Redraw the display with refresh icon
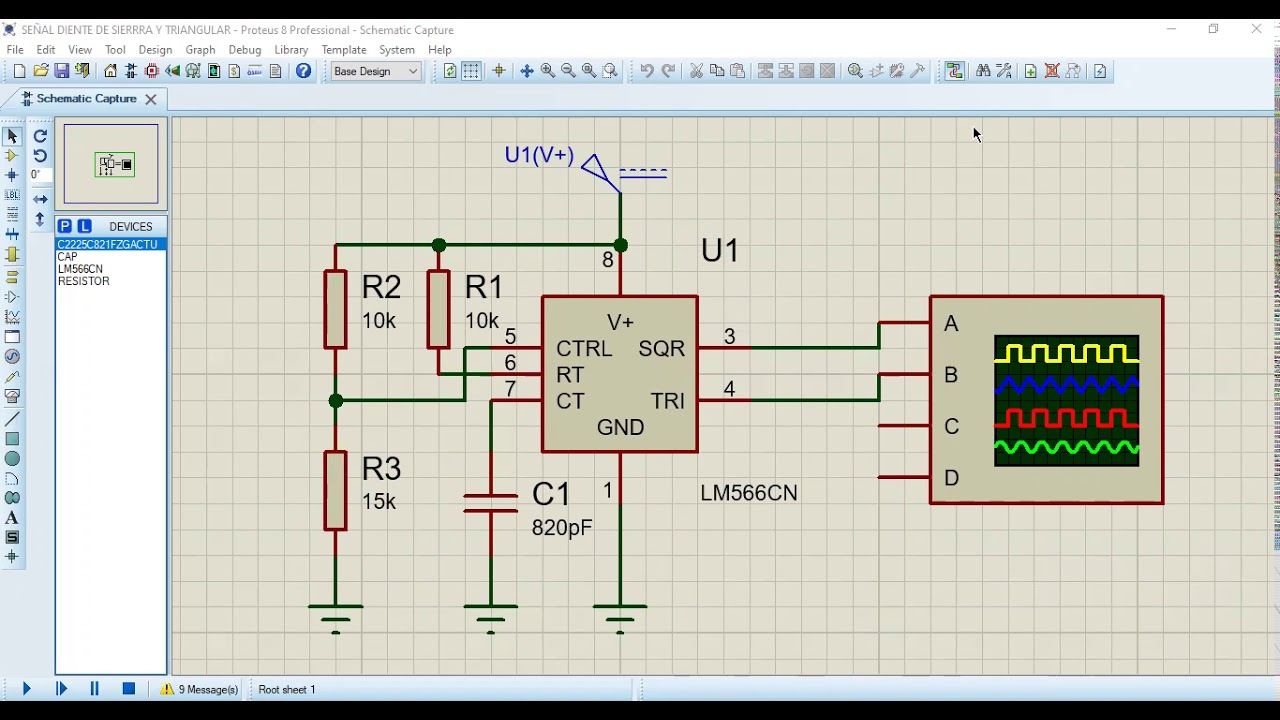 coord(450,71)
